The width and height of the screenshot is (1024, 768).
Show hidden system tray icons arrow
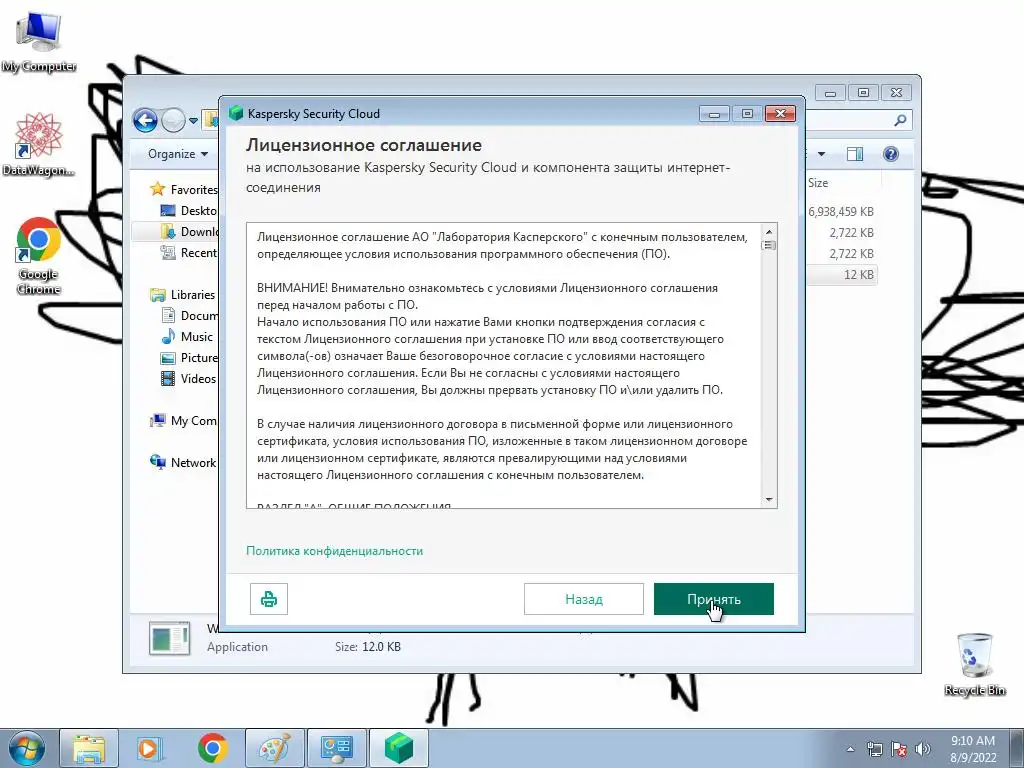pyautogui.click(x=850, y=749)
